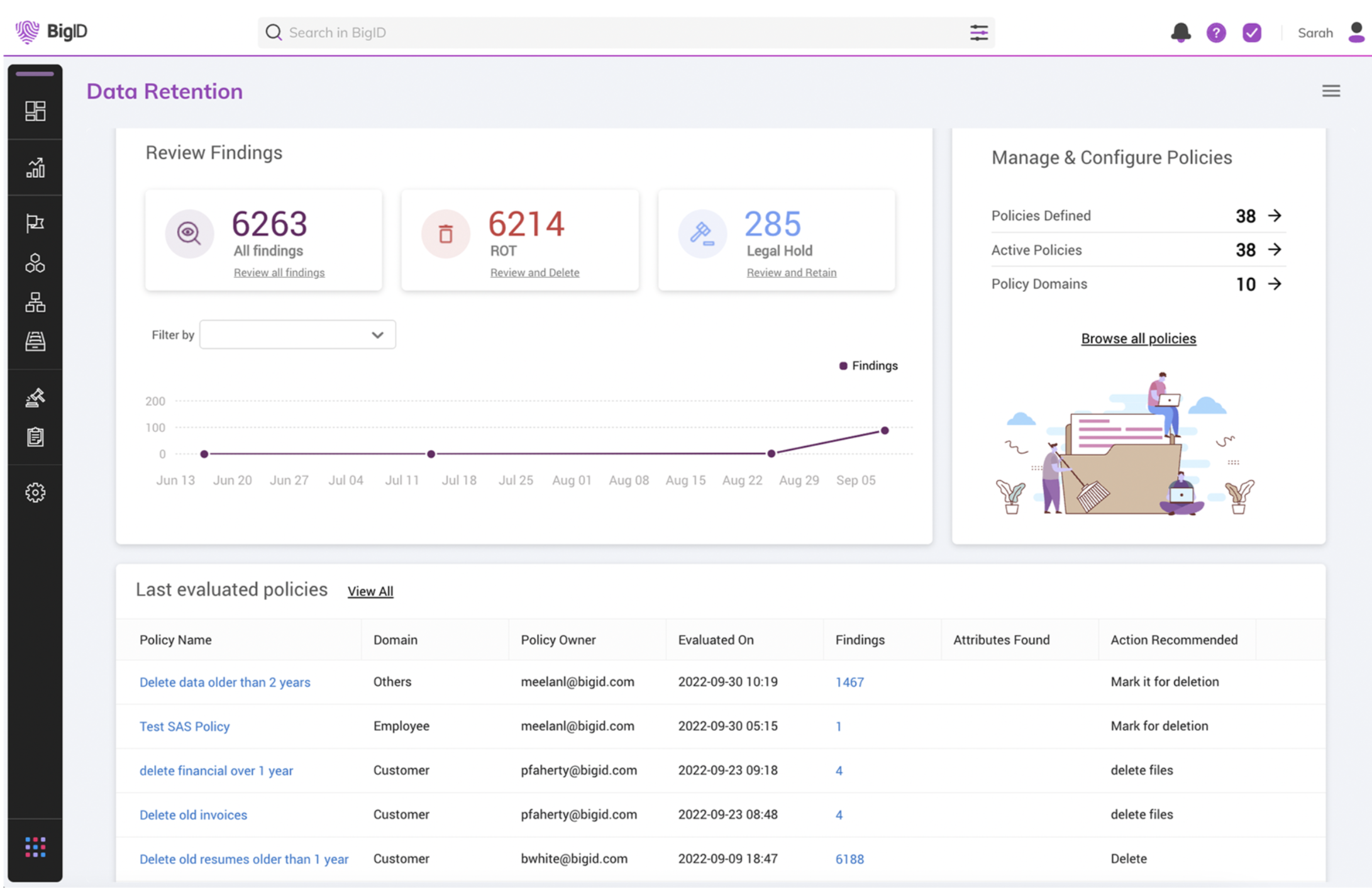Expand the Filter by dropdown
The image size is (1372, 888).
coord(297,335)
